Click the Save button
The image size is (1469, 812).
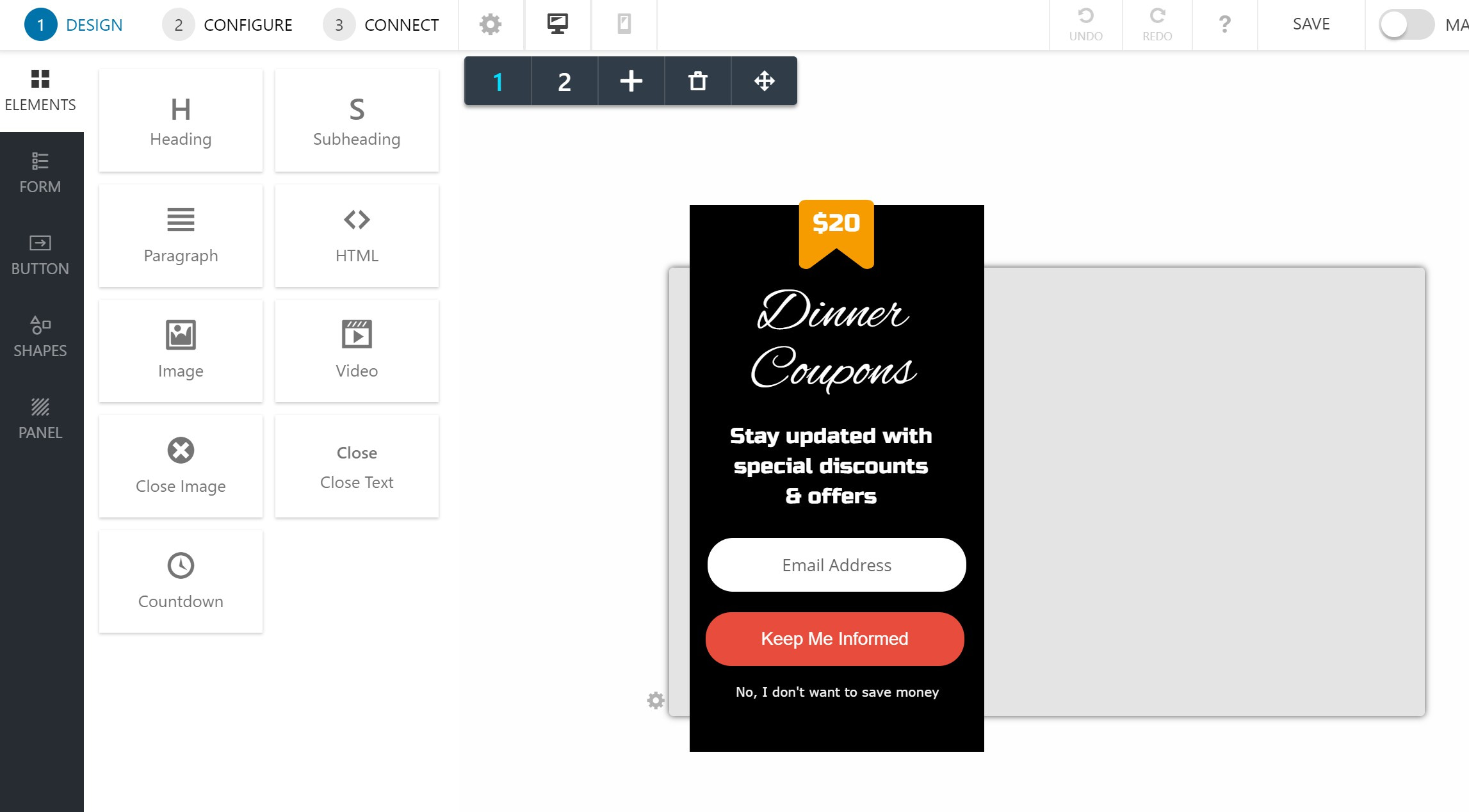(1311, 24)
